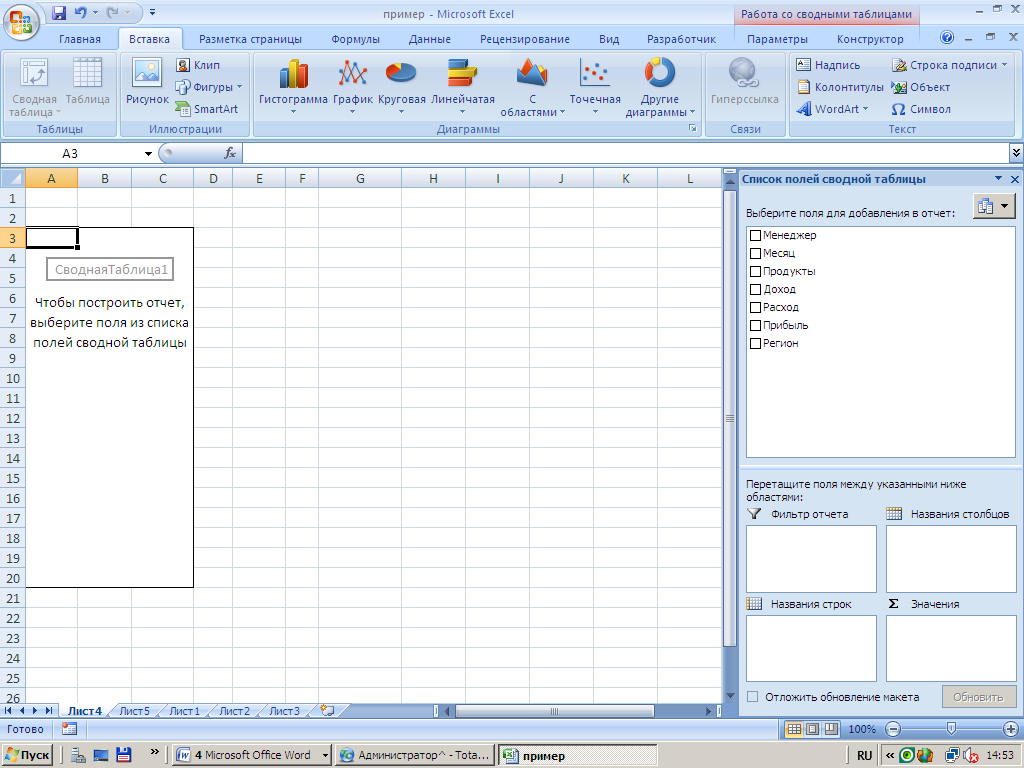Zoom out with minus button
This screenshot has height=768, width=1024.
pos(893,729)
